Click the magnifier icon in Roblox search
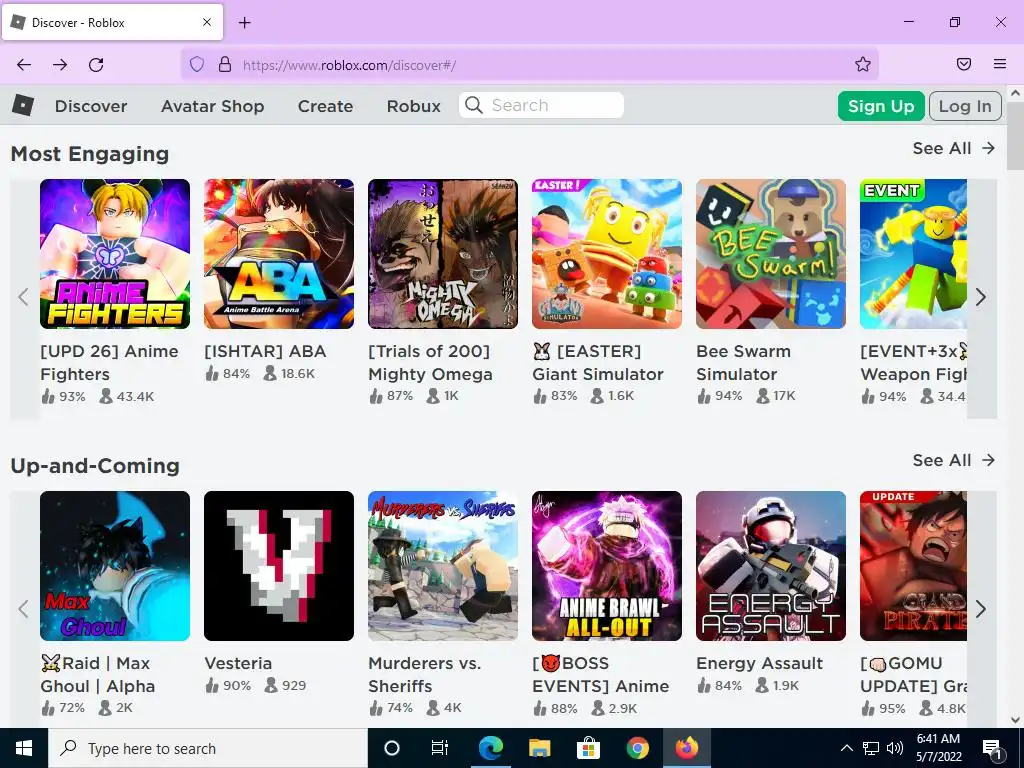Viewport: 1024px width, 768px height. 474,105
